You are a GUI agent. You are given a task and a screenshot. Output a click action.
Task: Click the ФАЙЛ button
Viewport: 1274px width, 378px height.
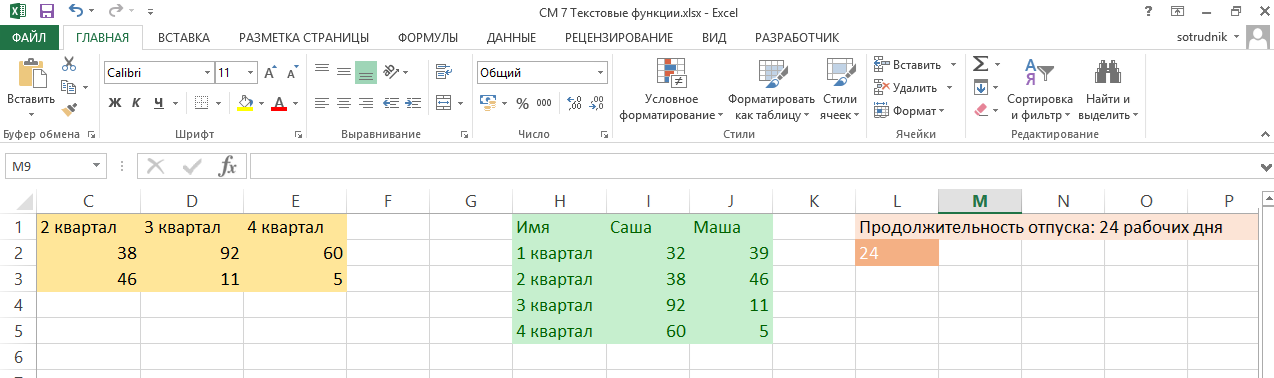click(29, 38)
